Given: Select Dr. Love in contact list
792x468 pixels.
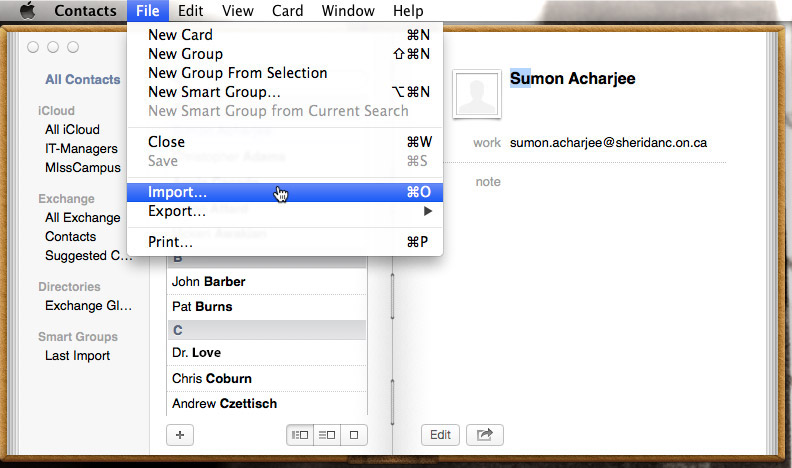Looking at the screenshot, I should 267,353.
